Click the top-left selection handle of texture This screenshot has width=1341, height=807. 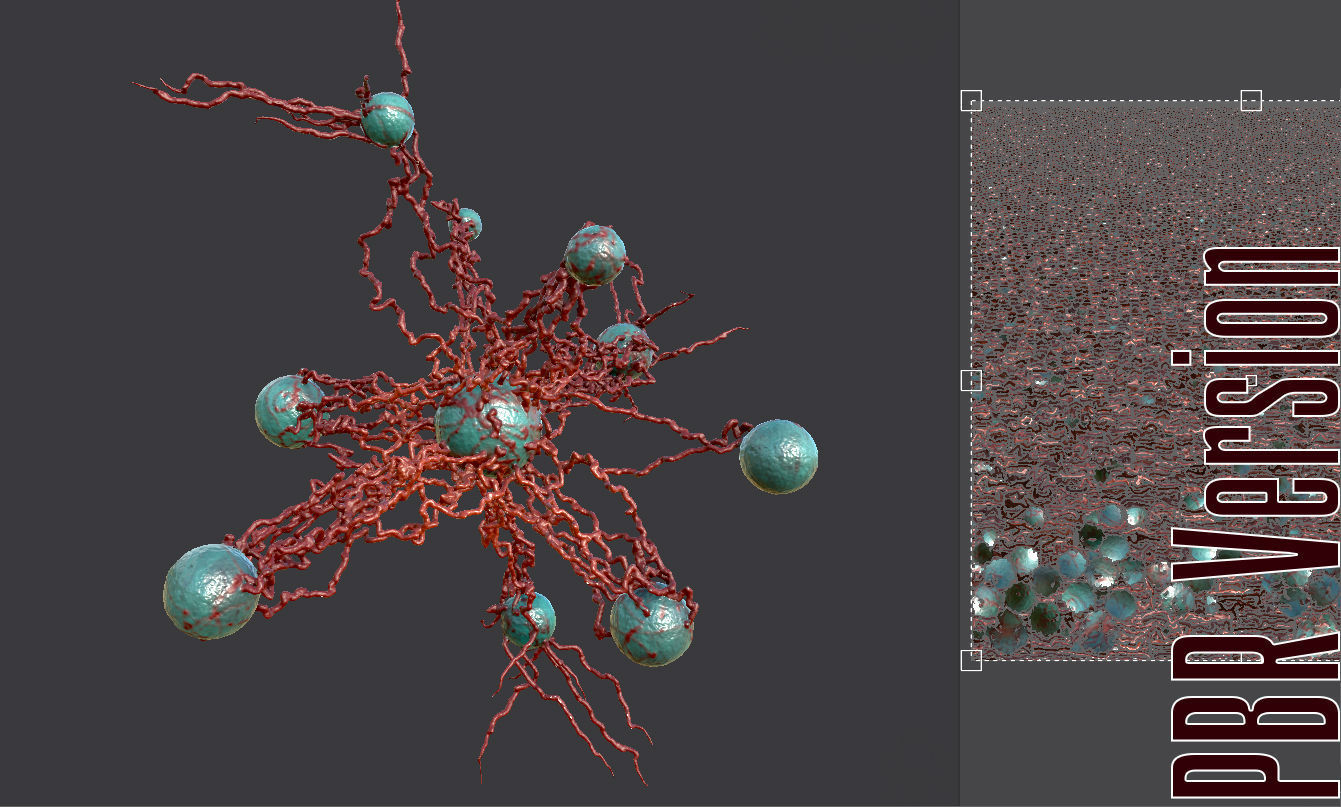pyautogui.click(x=971, y=100)
